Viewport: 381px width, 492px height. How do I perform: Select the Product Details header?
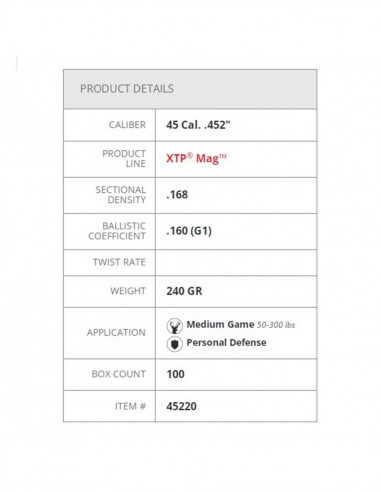pos(190,89)
